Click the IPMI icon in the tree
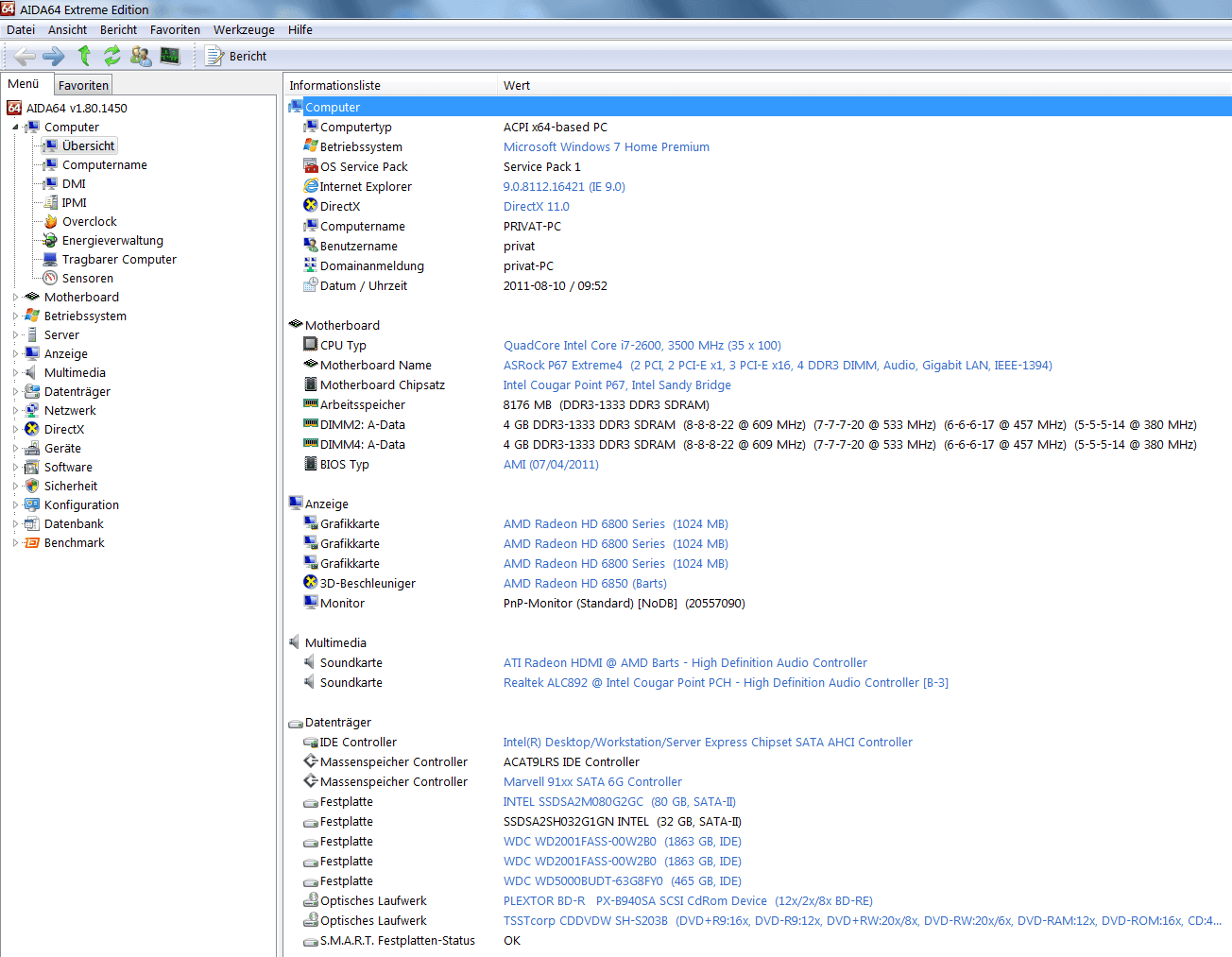Image resolution: width=1232 pixels, height=957 pixels. (x=50, y=203)
